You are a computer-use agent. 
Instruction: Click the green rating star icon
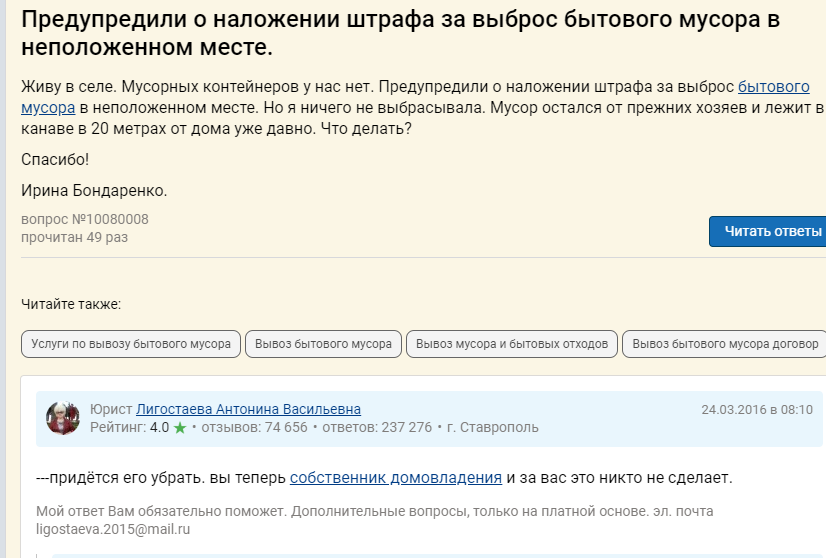(x=180, y=428)
